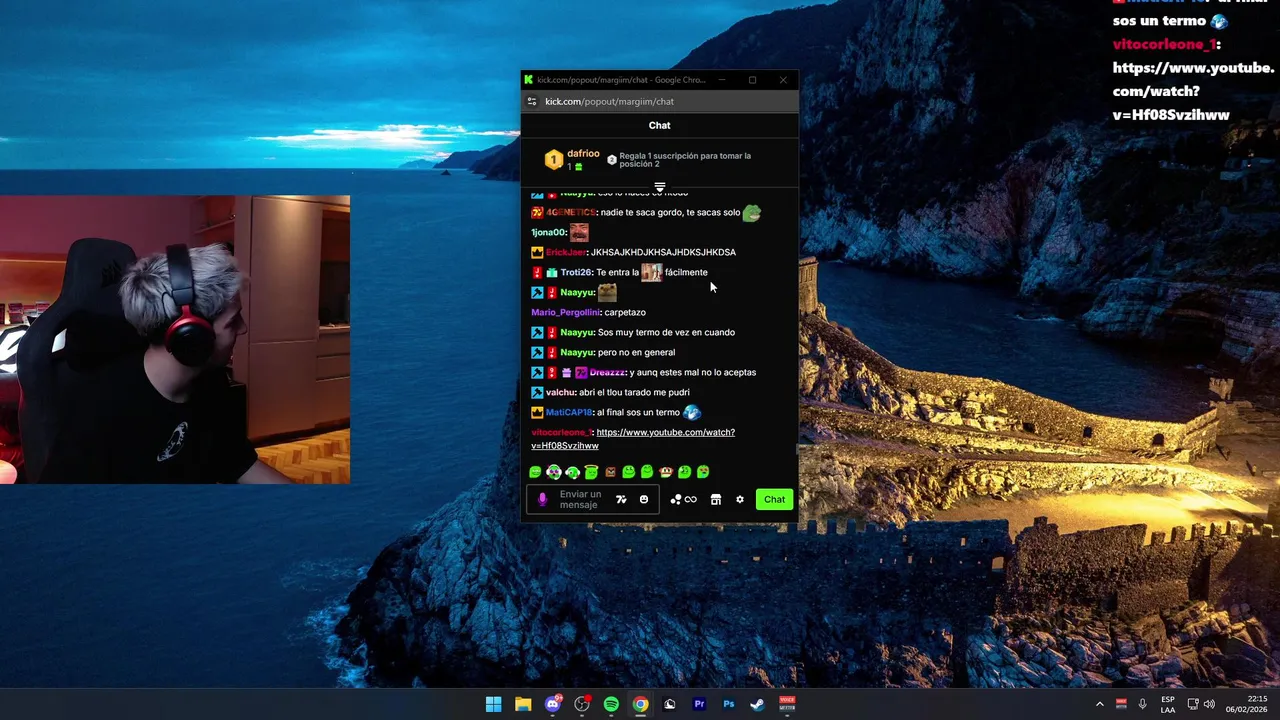Click username vitocorleone_1 in chat
This screenshot has height=720, width=1280.
pyautogui.click(x=561, y=432)
